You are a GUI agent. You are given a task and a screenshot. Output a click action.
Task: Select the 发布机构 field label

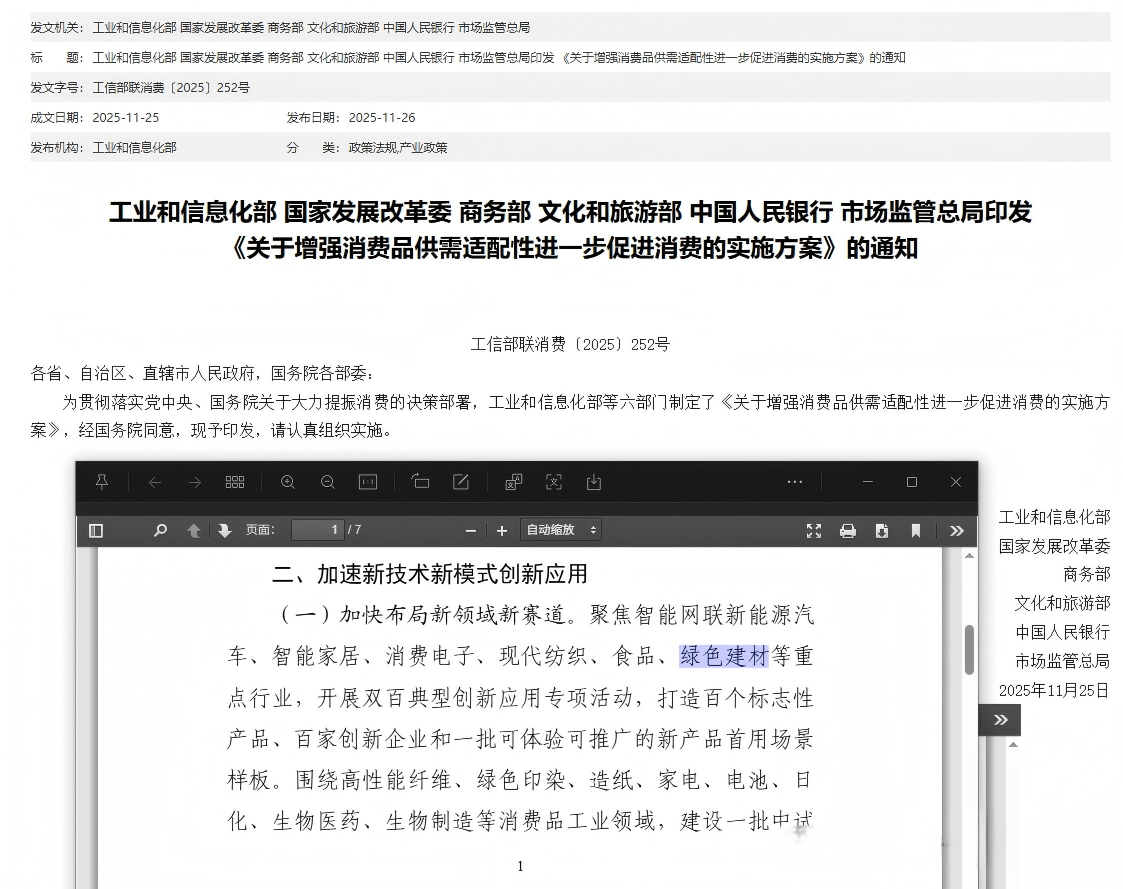click(x=55, y=147)
